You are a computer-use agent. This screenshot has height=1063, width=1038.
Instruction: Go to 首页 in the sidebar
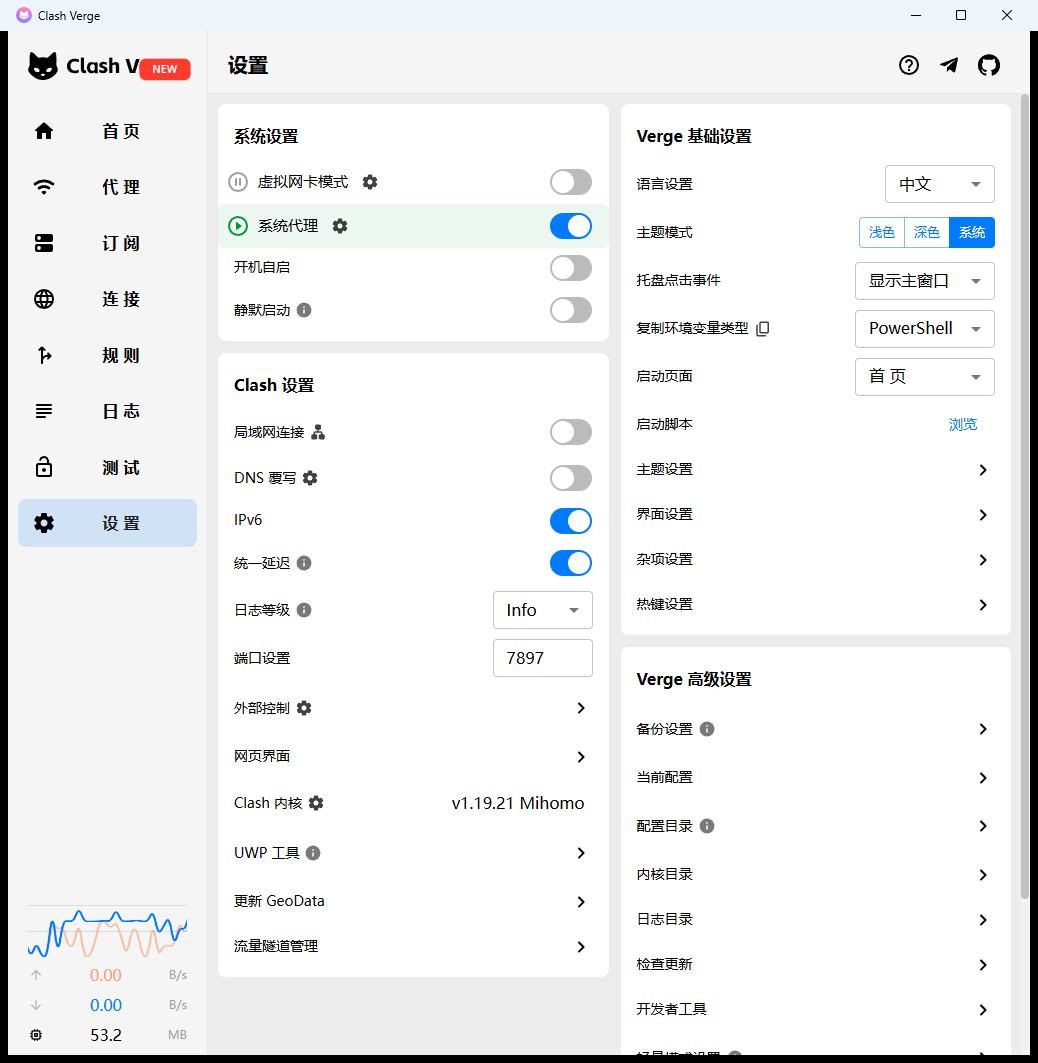[108, 131]
